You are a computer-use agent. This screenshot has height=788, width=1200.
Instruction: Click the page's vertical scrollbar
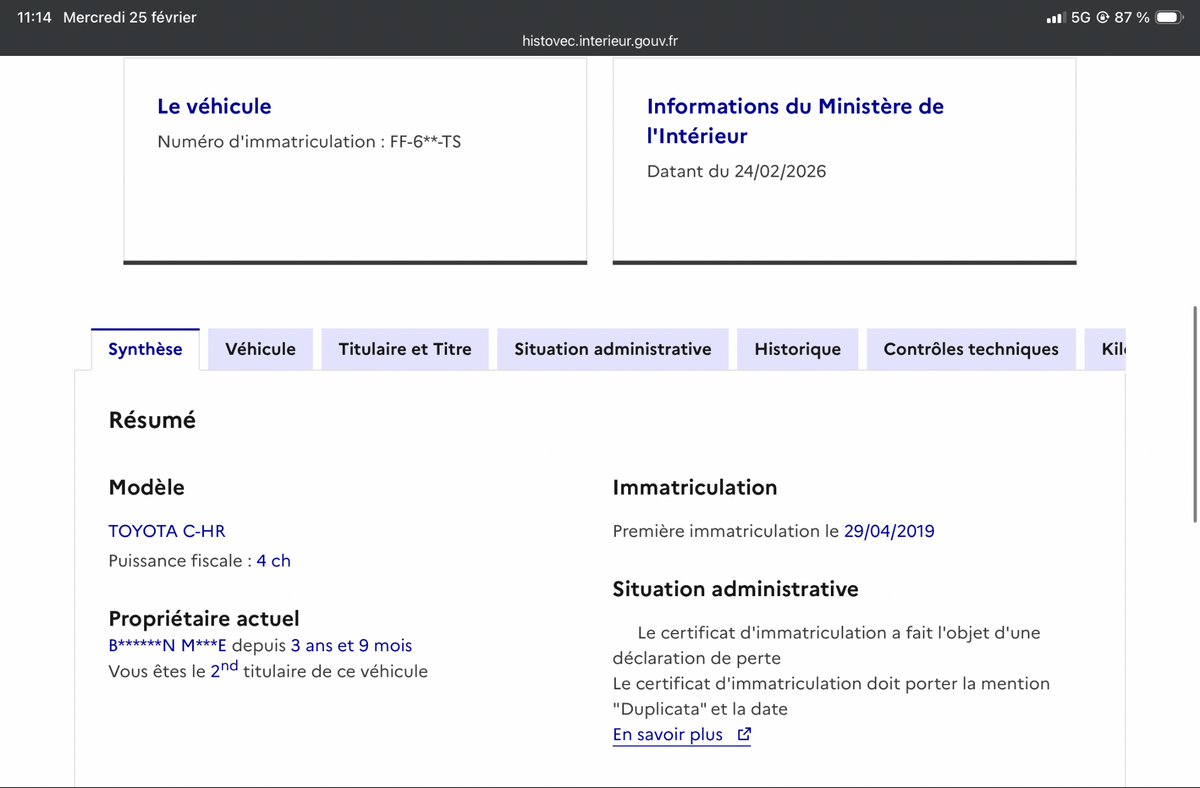(1195, 412)
